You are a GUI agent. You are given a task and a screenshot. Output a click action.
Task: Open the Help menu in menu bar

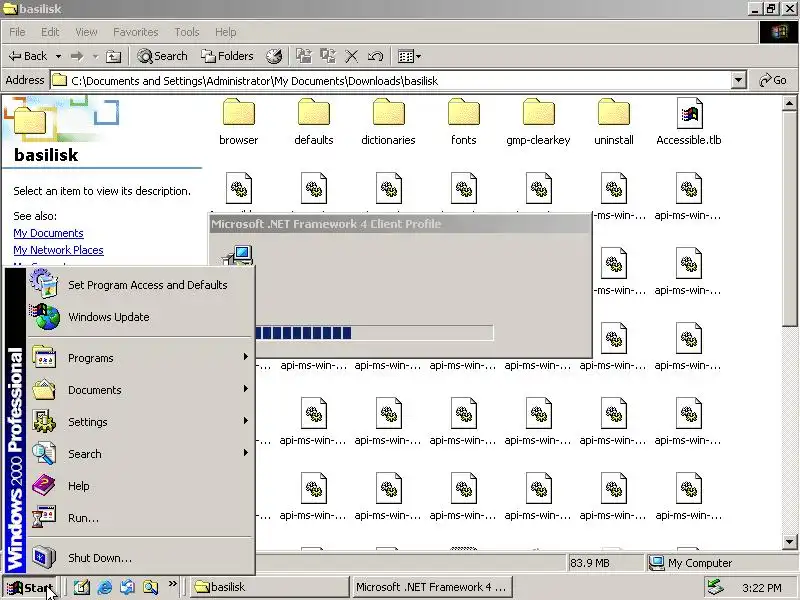pos(226,32)
